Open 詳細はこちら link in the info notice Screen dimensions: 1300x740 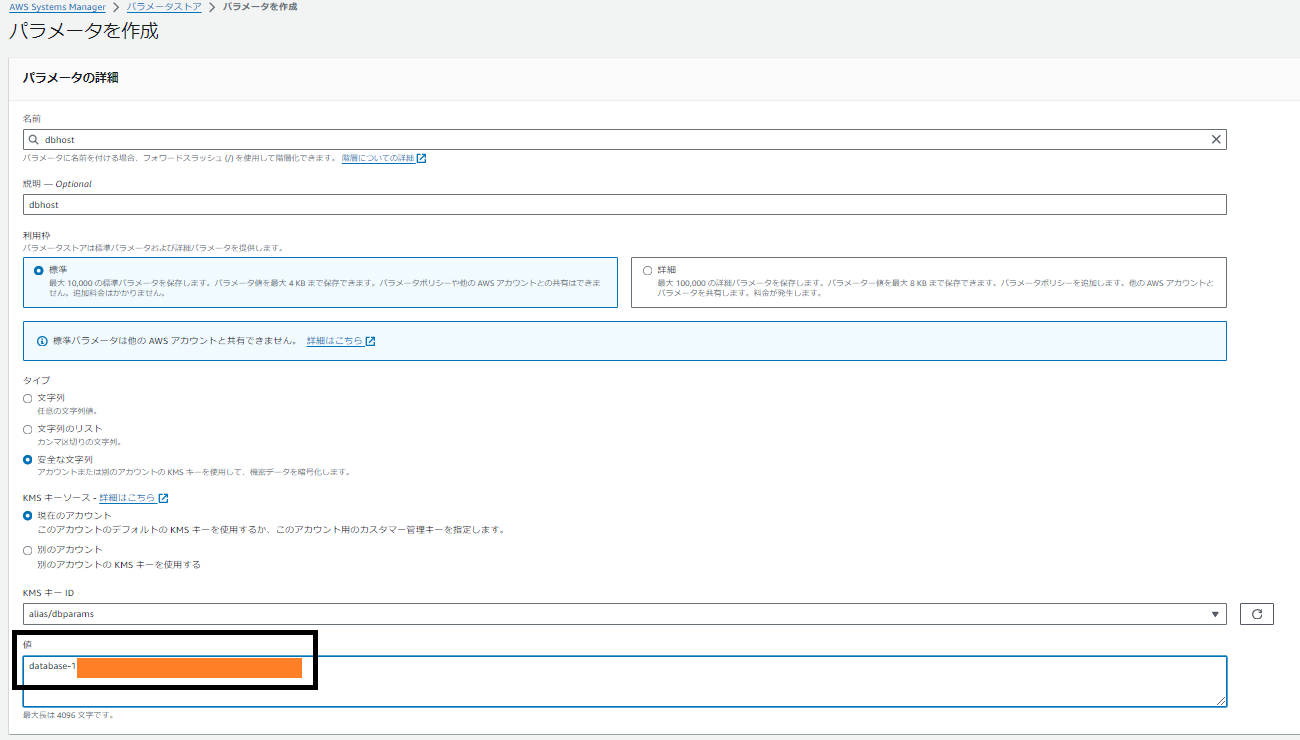pyautogui.click(x=334, y=341)
